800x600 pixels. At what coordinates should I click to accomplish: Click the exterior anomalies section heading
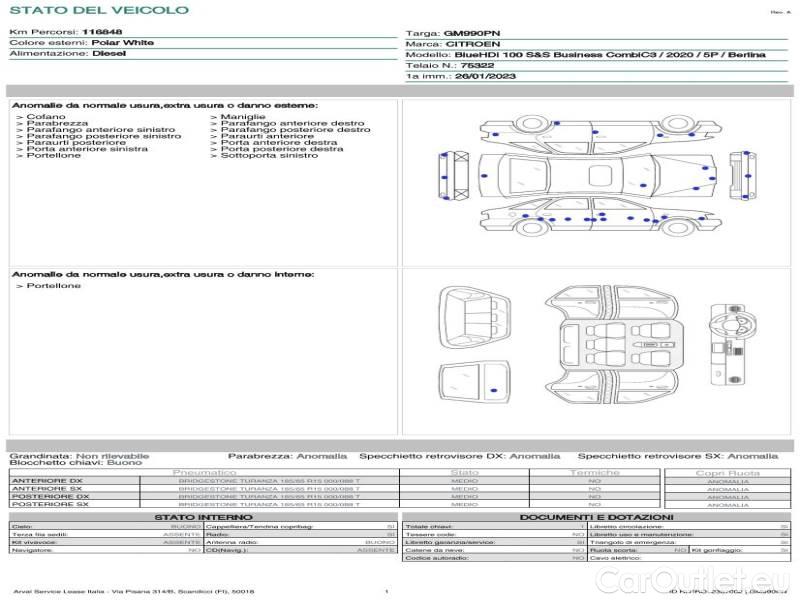(165, 105)
